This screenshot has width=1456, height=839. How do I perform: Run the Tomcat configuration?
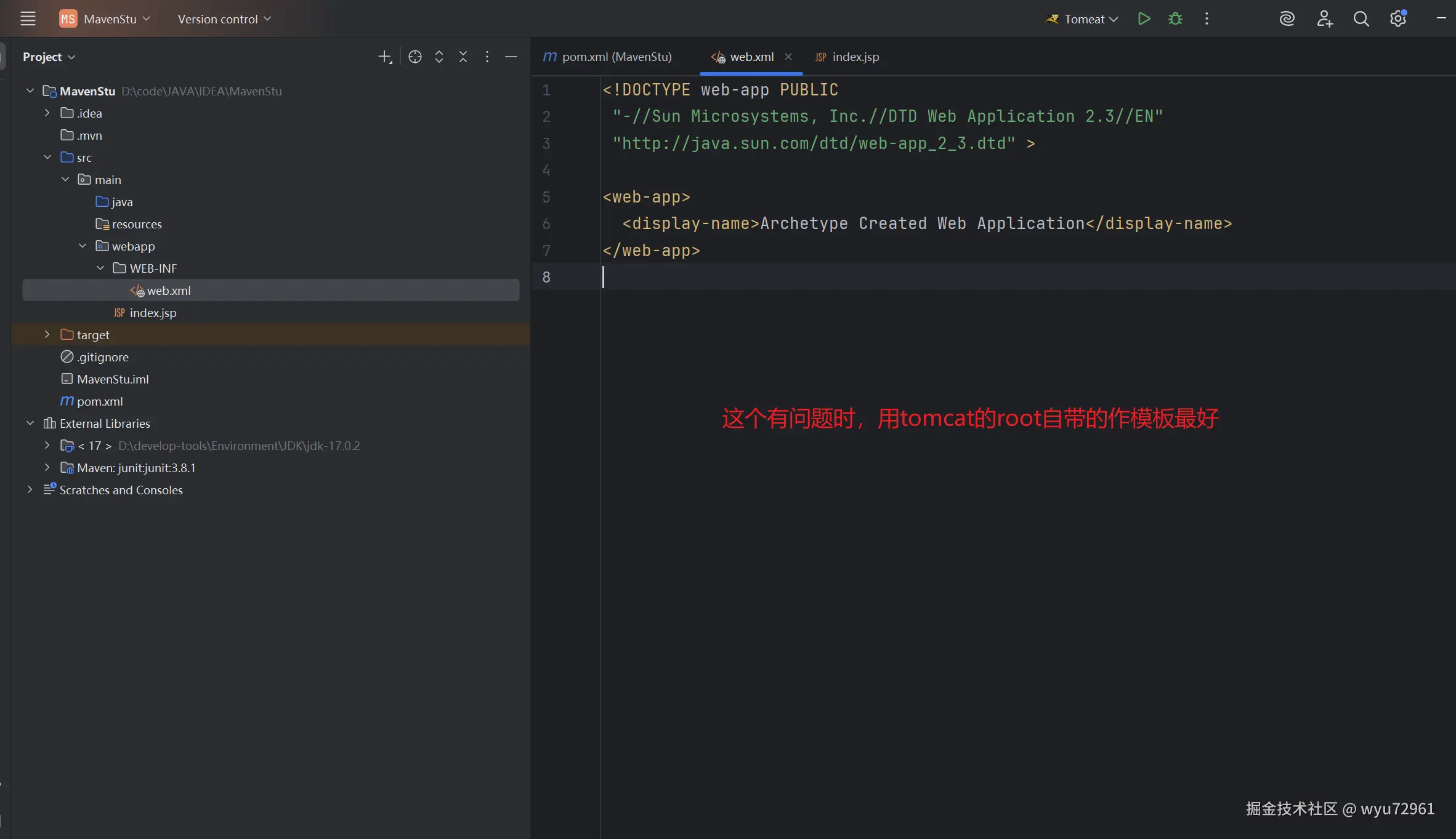tap(1144, 19)
